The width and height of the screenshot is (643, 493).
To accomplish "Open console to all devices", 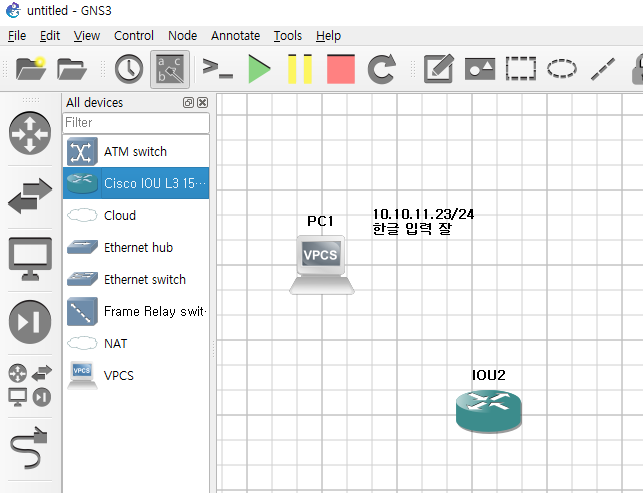I will (218, 68).
